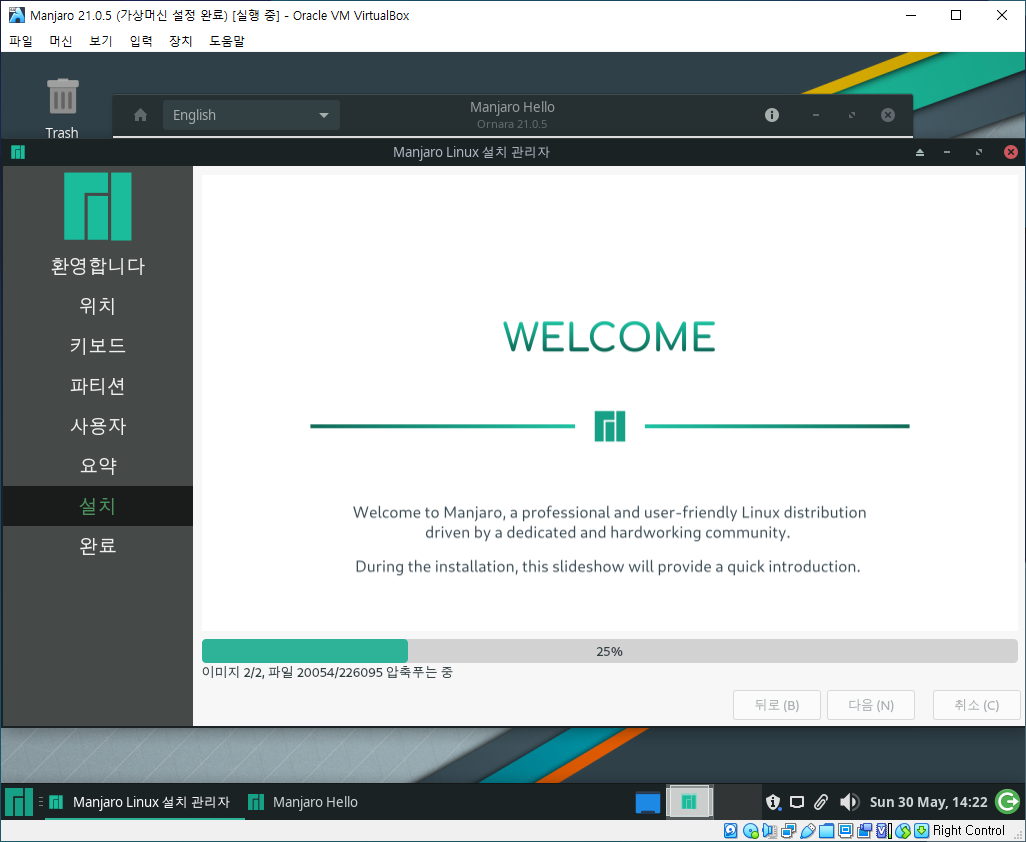
Task: Click VirtualBox shared folders status icon
Action: click(x=826, y=831)
